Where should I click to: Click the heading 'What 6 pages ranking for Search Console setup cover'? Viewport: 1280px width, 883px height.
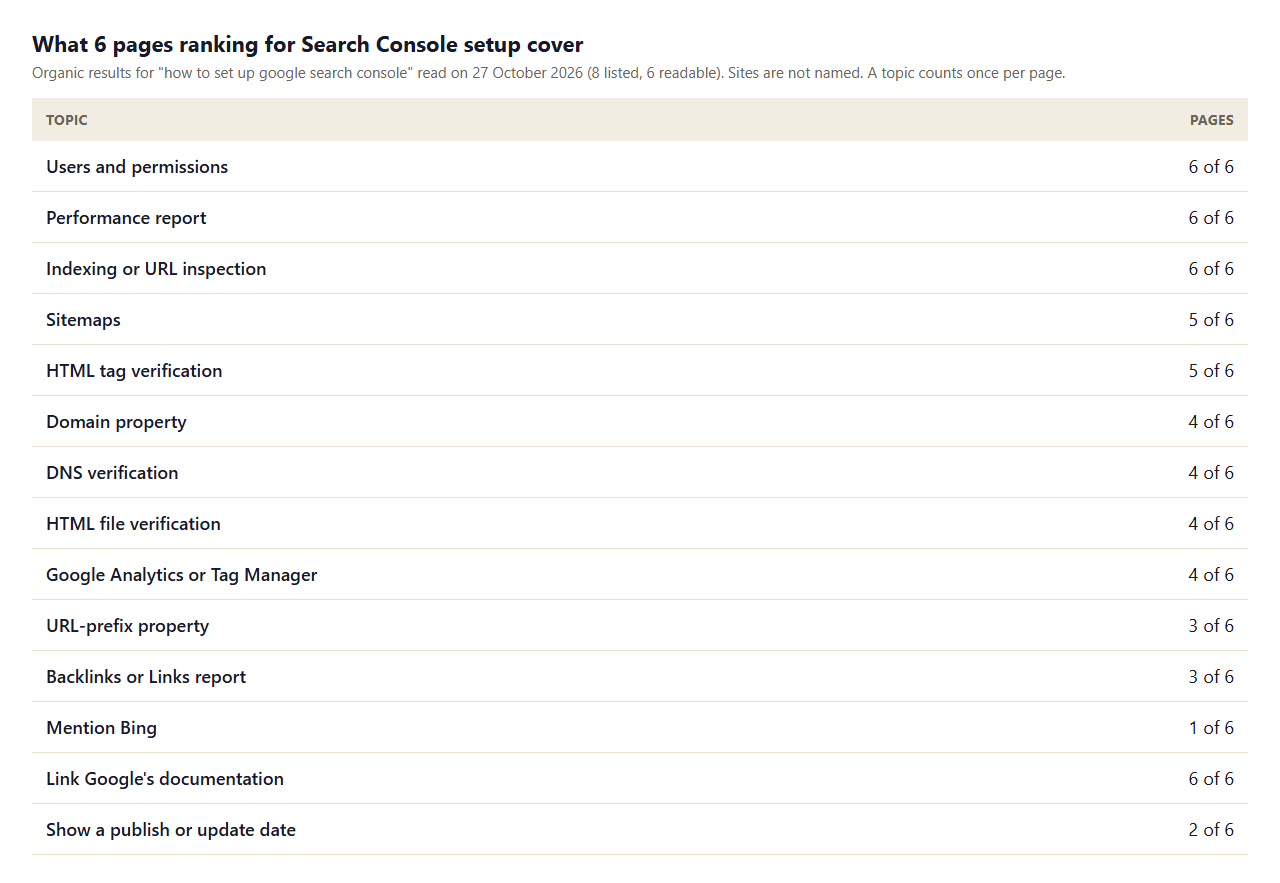point(308,44)
